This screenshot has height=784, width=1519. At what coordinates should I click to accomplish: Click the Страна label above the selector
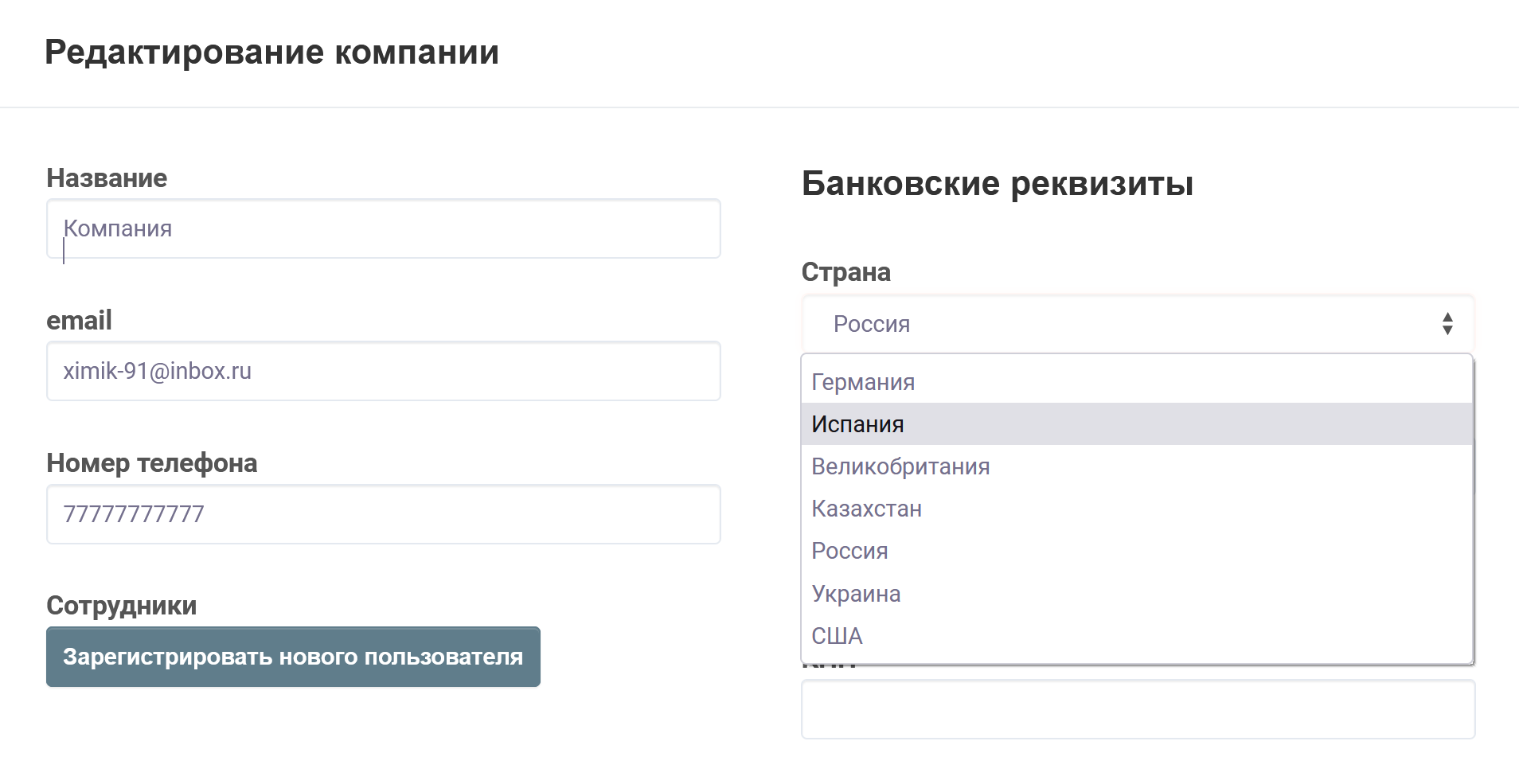click(x=845, y=272)
